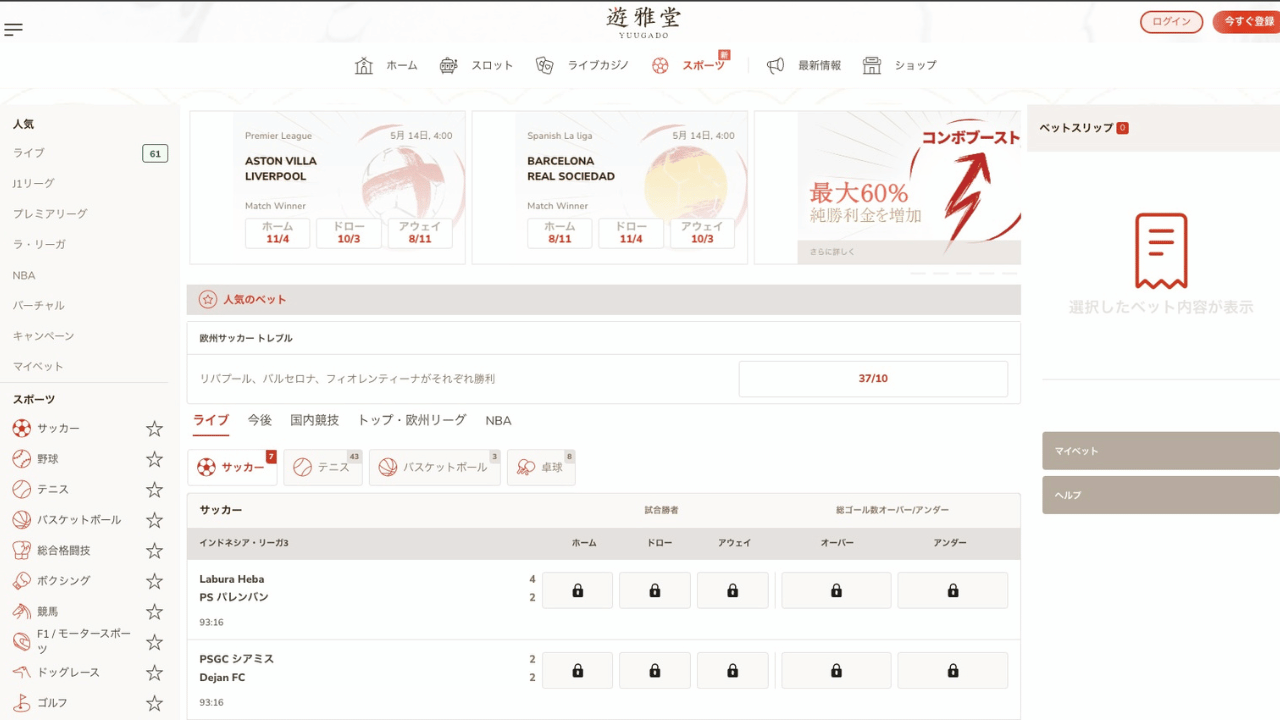Select Aston Villa home odds 11/4

[x=277, y=233]
